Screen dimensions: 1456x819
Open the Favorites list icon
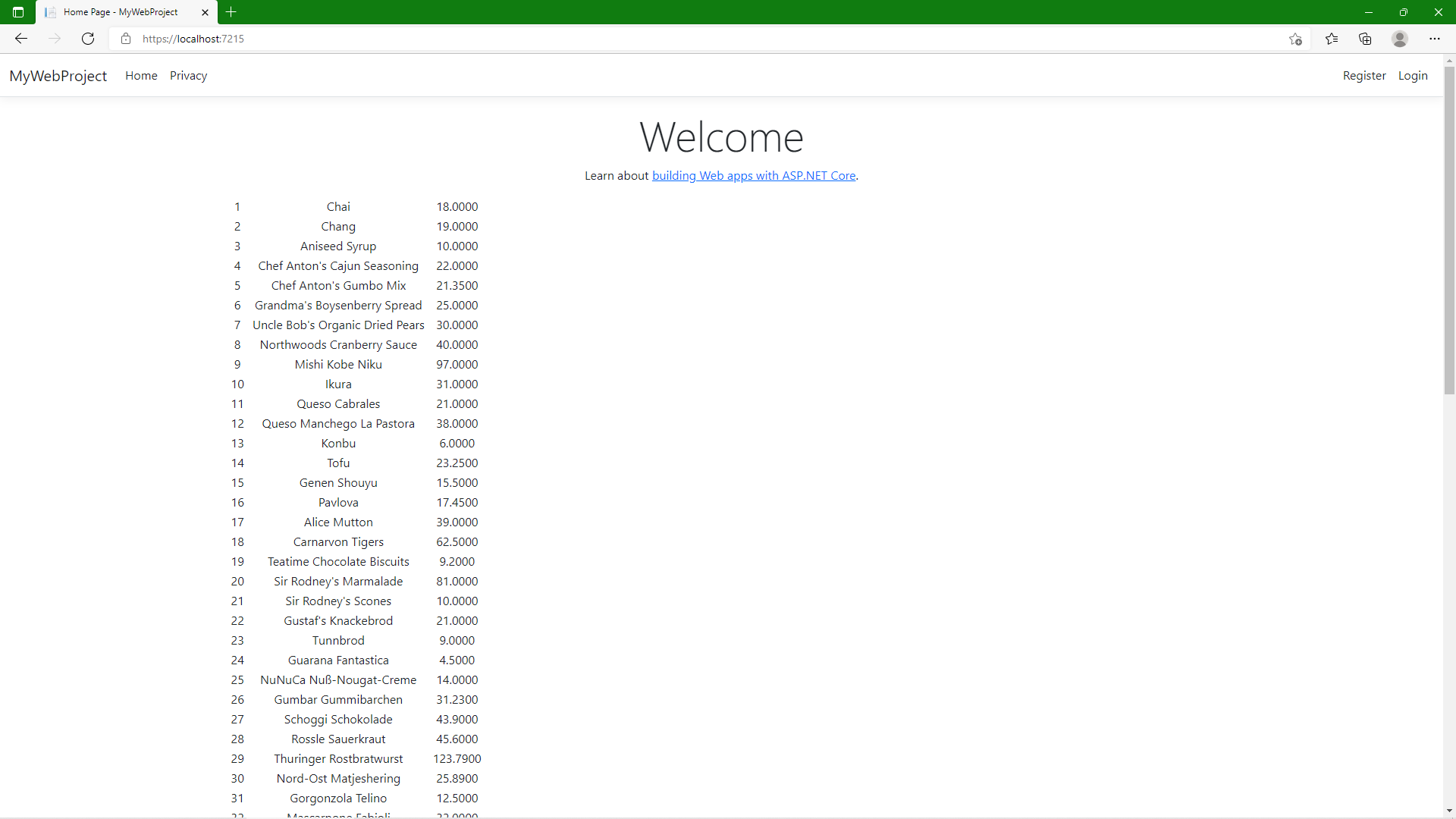click(1332, 39)
